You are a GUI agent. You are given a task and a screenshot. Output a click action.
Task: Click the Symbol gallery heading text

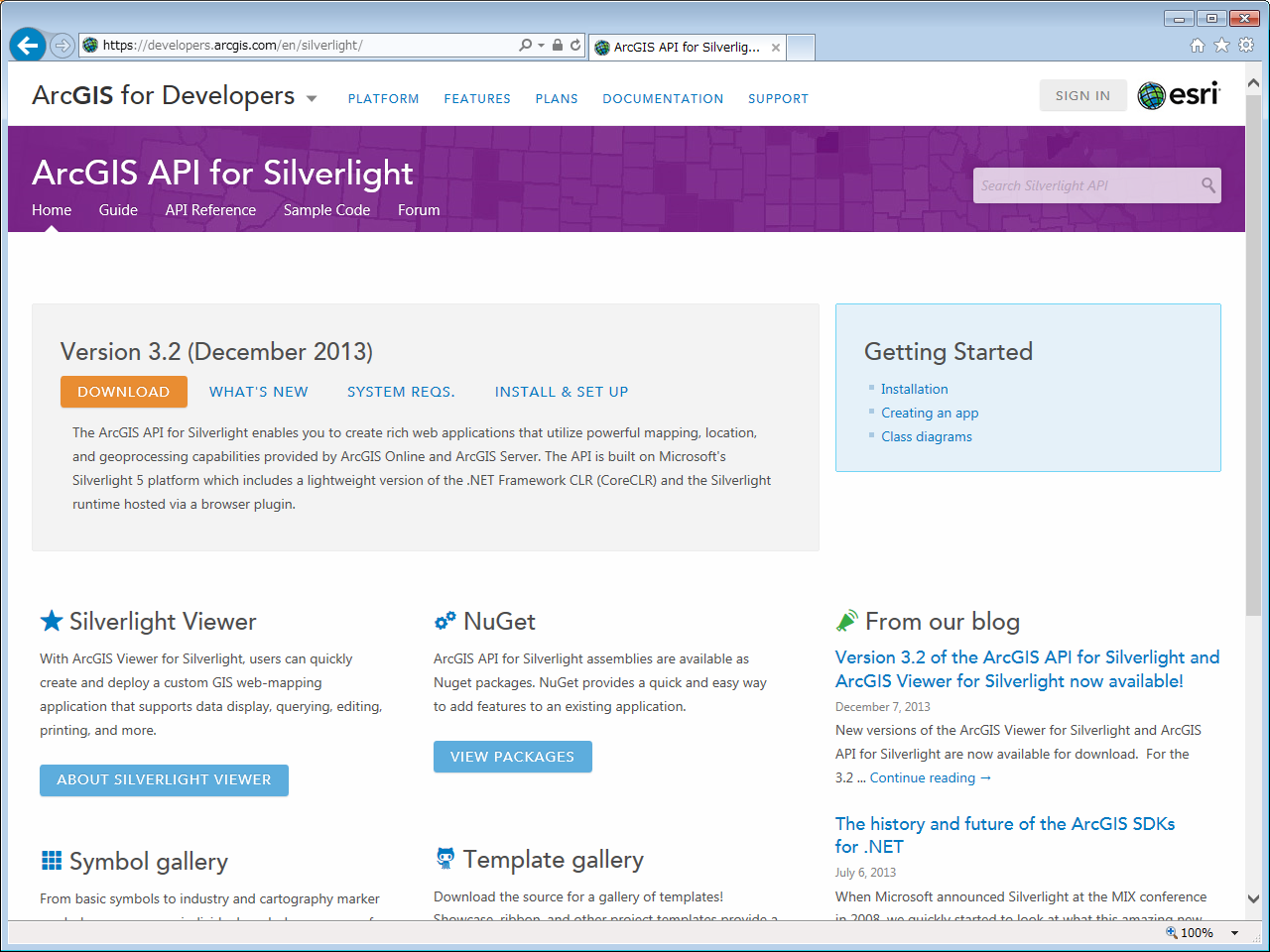tap(149, 862)
